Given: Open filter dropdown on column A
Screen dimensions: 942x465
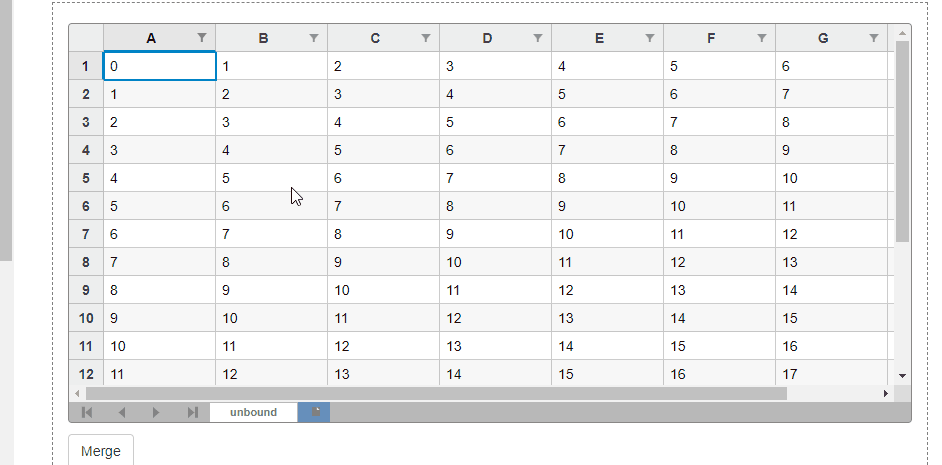Looking at the screenshot, I should 202,38.
